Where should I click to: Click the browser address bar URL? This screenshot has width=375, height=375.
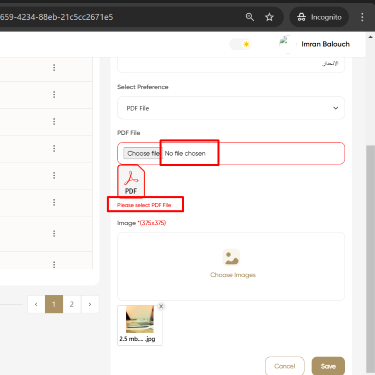coord(57,17)
